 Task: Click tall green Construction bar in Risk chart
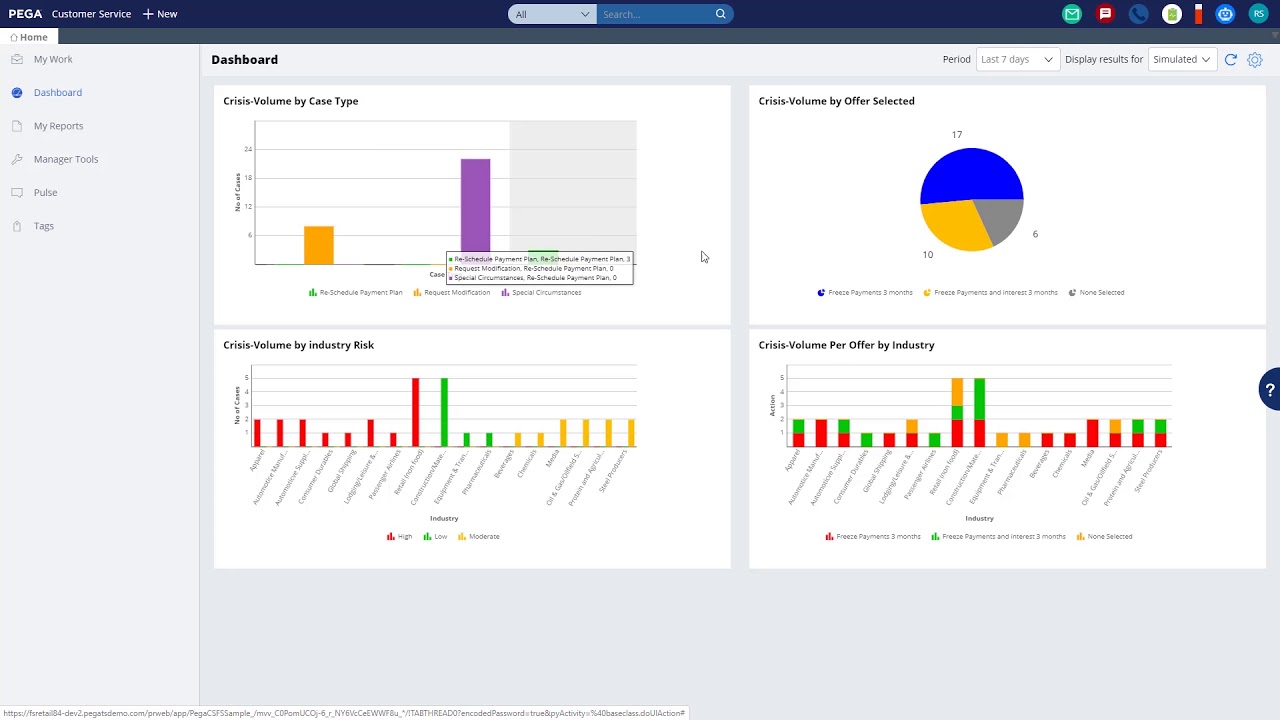tap(444, 412)
